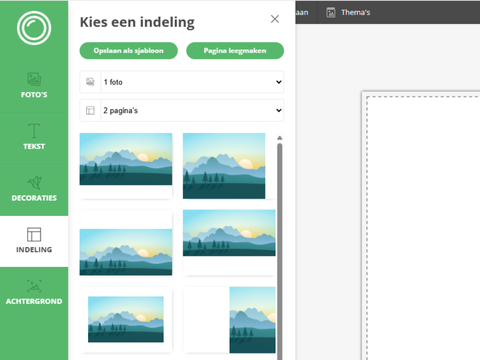The image size is (480, 360).
Task: Click the blank page canvas
Action: click(421, 226)
